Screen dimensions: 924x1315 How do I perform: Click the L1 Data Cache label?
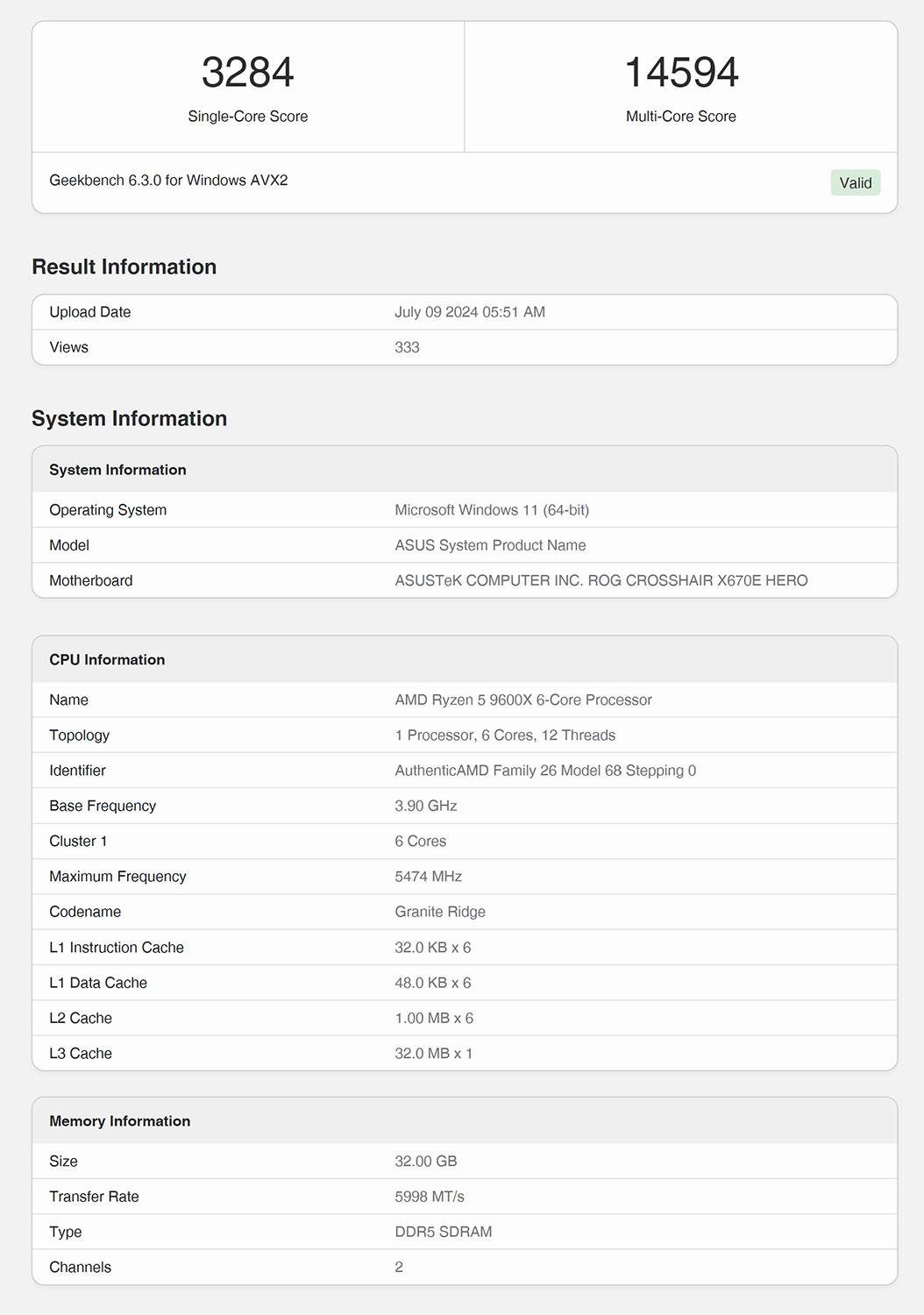(98, 983)
